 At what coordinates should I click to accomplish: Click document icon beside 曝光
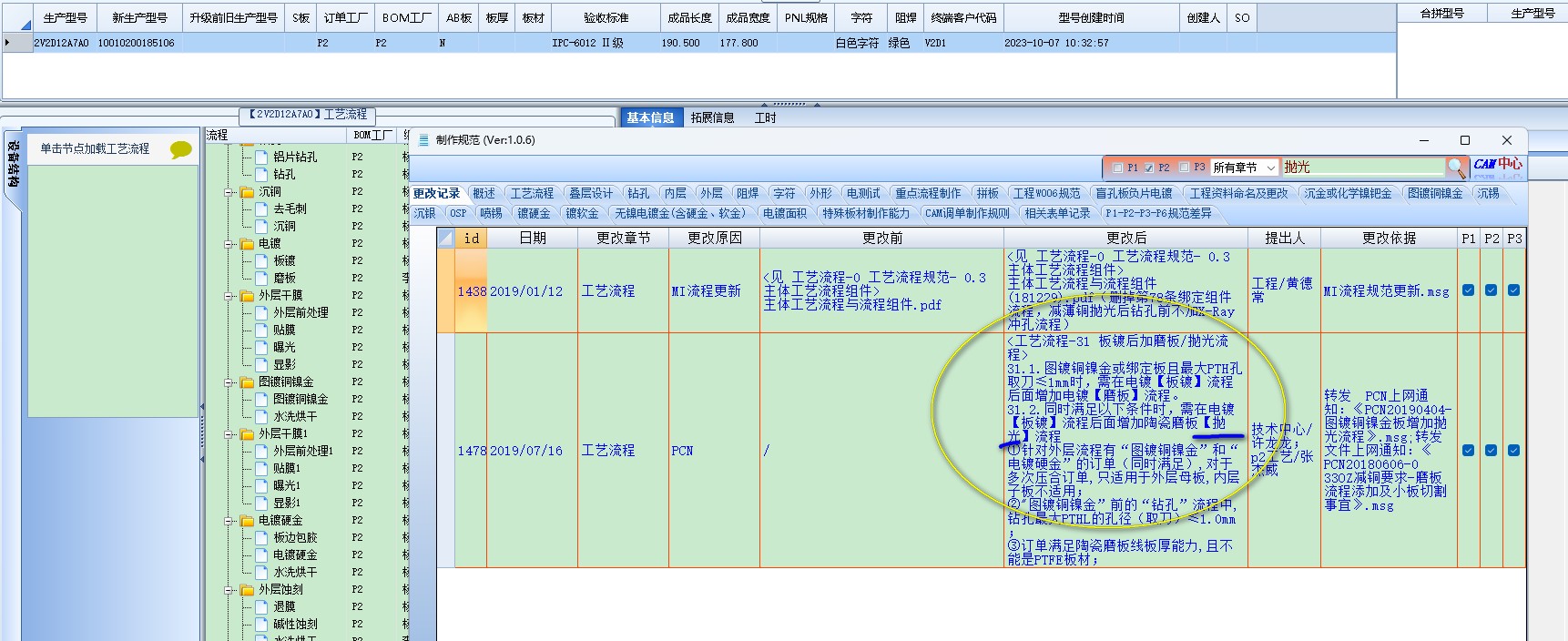262,348
